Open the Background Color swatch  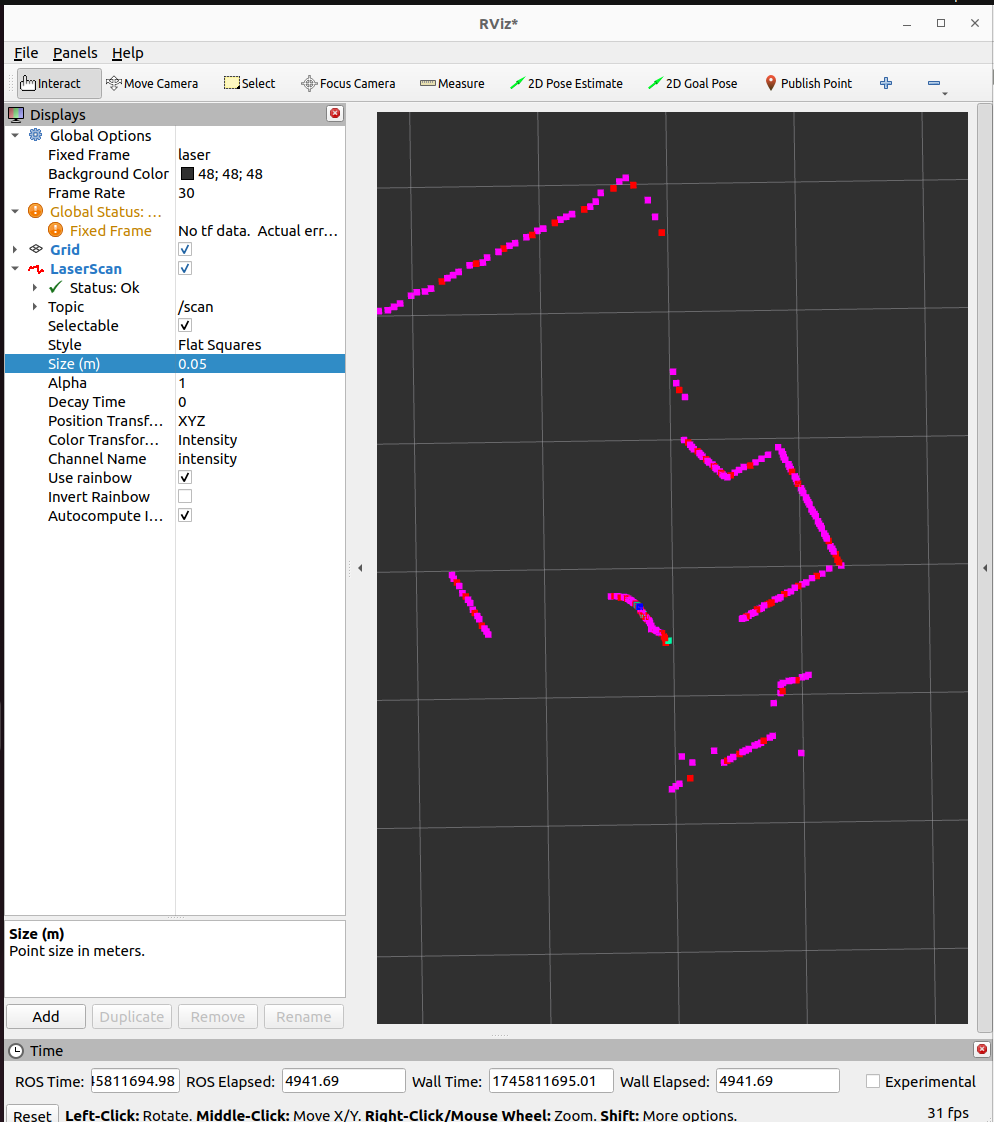[x=186, y=173]
